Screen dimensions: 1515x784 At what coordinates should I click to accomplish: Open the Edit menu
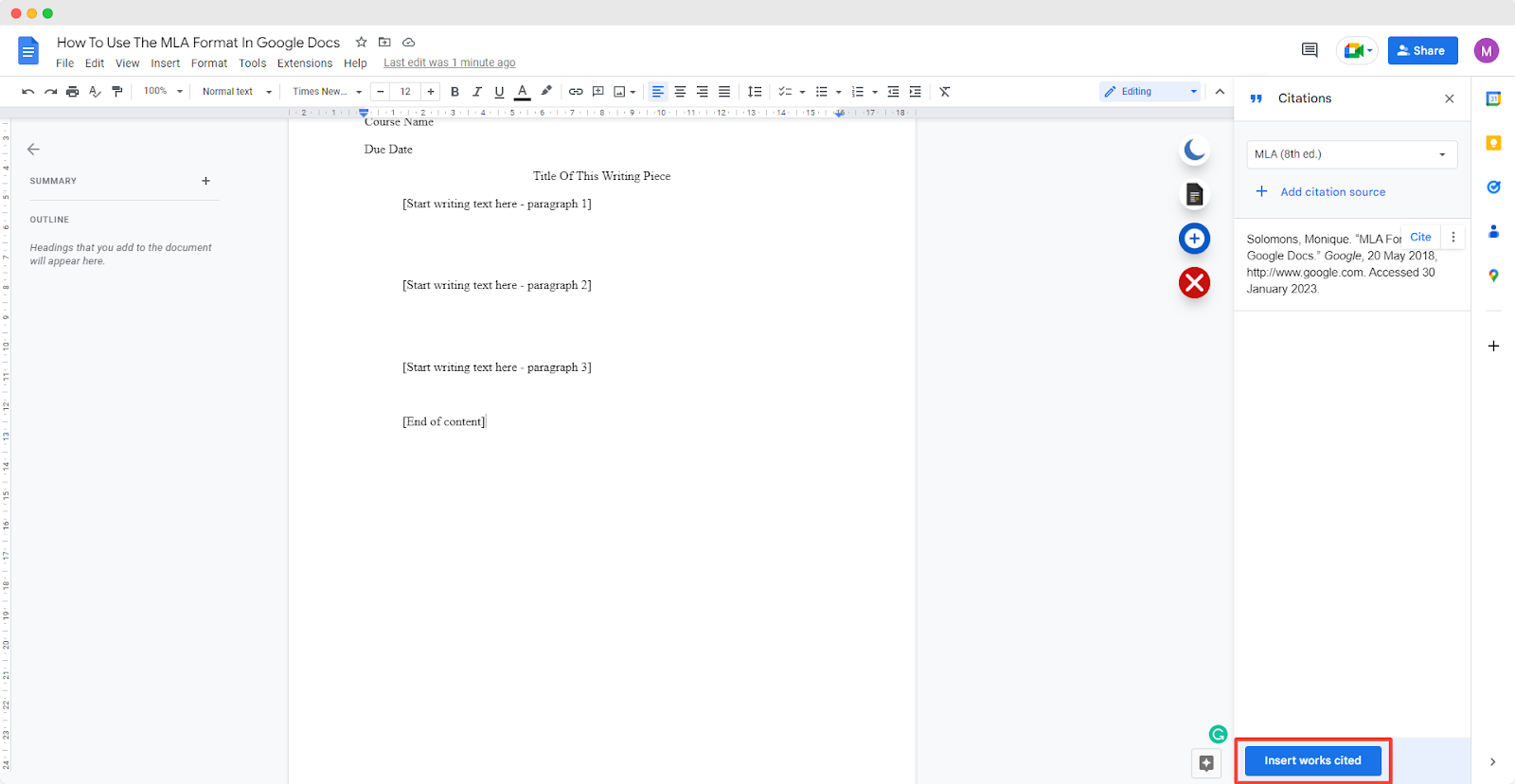tap(95, 63)
